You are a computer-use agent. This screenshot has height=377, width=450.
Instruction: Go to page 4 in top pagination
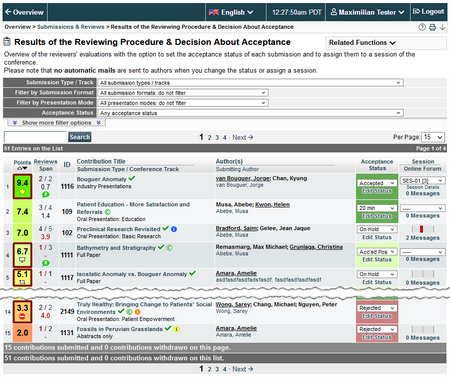point(224,137)
